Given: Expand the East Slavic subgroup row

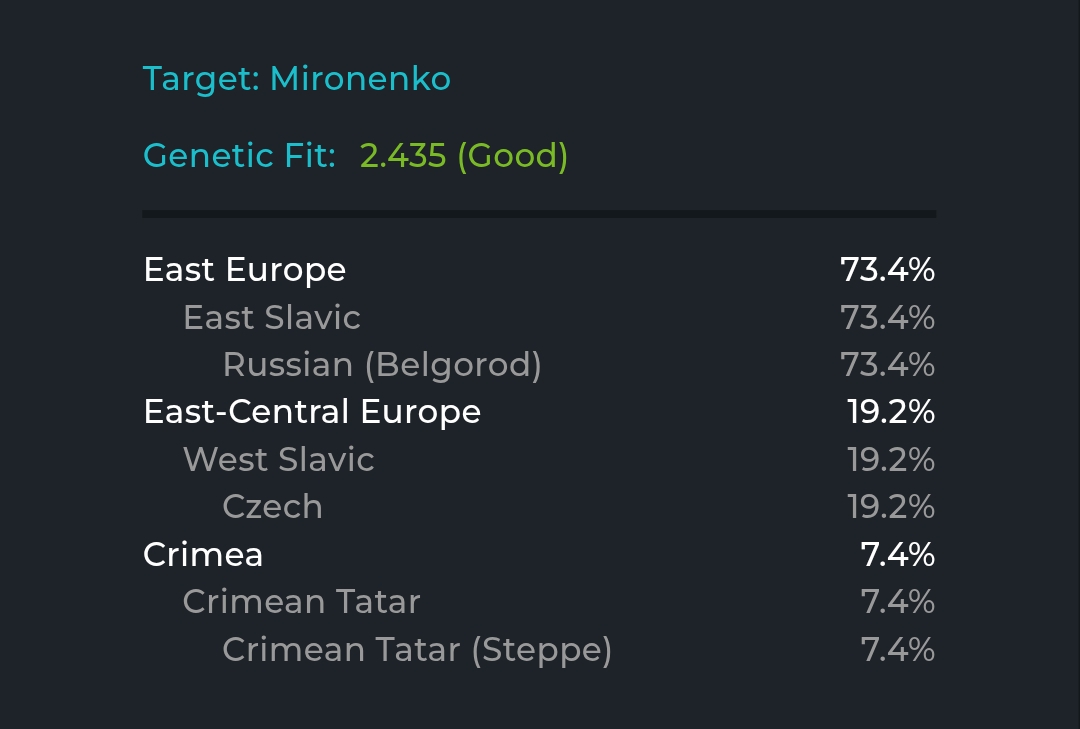Looking at the screenshot, I should (539, 317).
